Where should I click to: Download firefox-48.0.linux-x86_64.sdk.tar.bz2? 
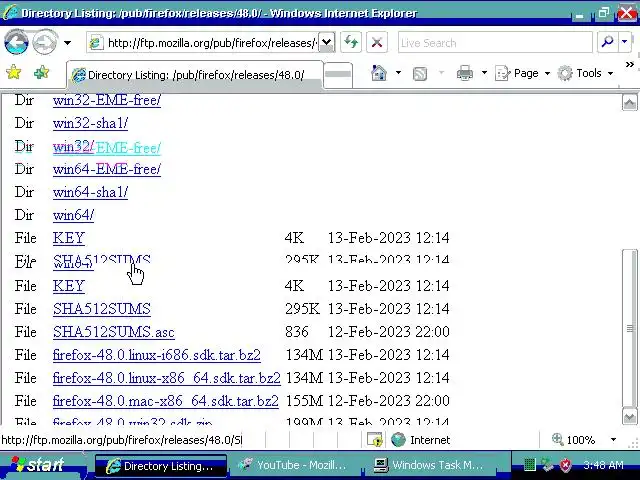click(x=167, y=378)
